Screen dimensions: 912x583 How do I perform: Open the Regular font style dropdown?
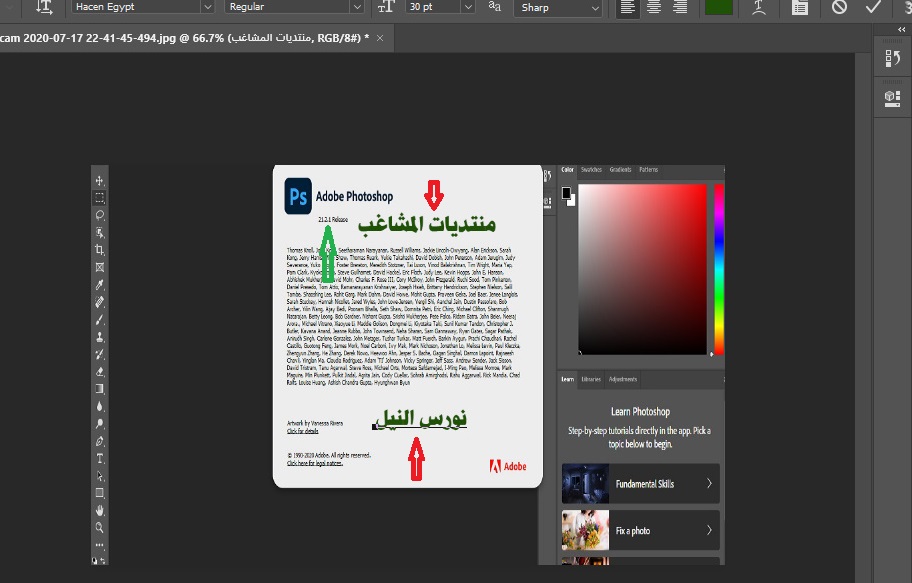coord(357,7)
